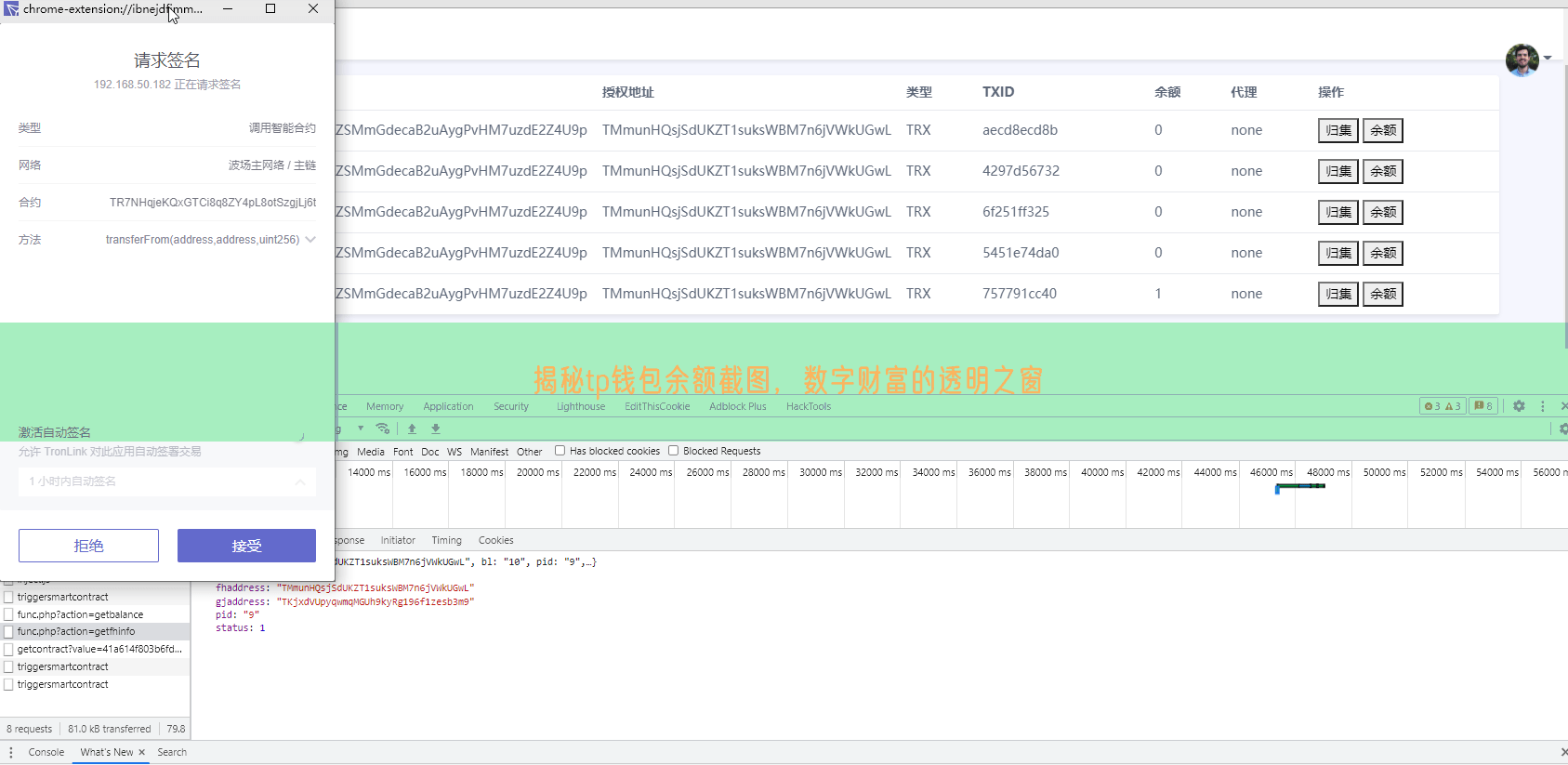The width and height of the screenshot is (1568, 765).
Task: Open the HackTools tab
Action: coord(809,406)
